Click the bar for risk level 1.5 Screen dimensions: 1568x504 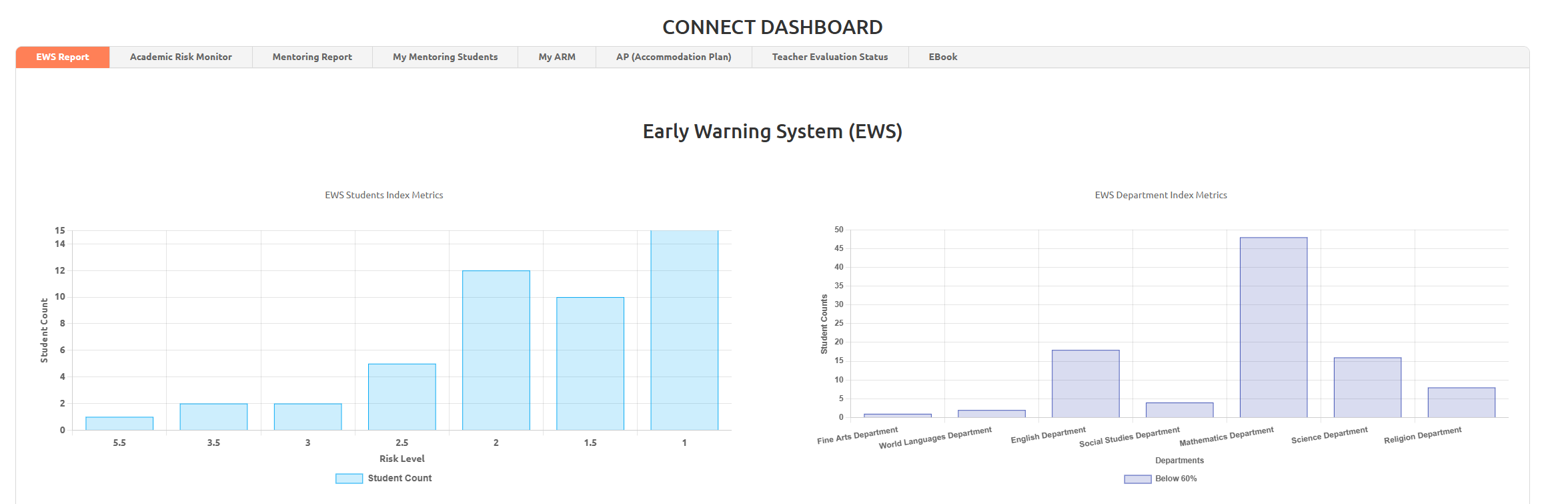coord(590,364)
